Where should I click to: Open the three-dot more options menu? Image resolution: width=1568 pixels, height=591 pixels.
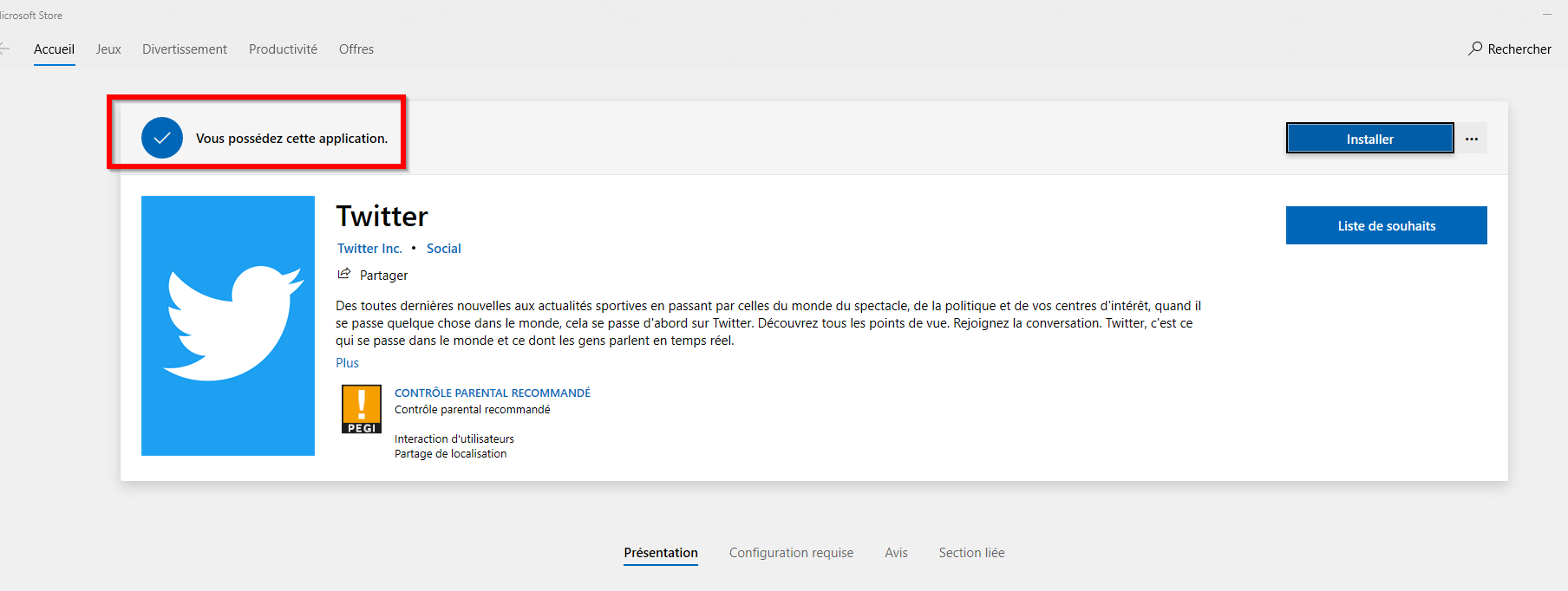[x=1472, y=139]
